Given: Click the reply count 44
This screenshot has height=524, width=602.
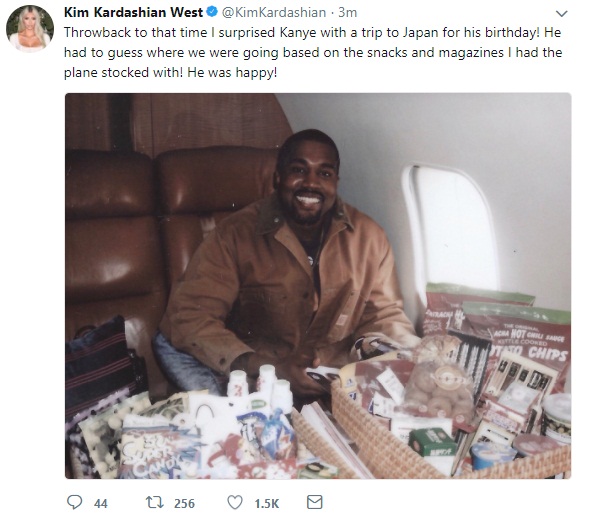Looking at the screenshot, I should [102, 504].
